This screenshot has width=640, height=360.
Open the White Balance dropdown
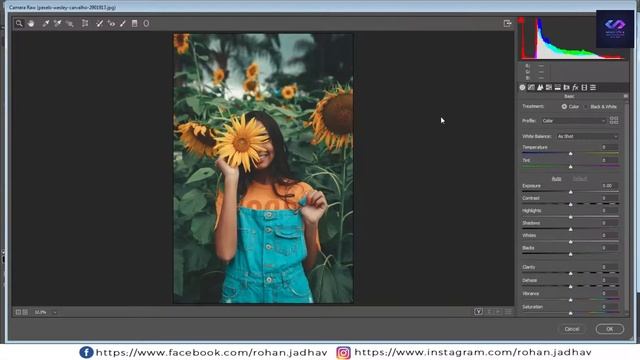click(x=588, y=136)
